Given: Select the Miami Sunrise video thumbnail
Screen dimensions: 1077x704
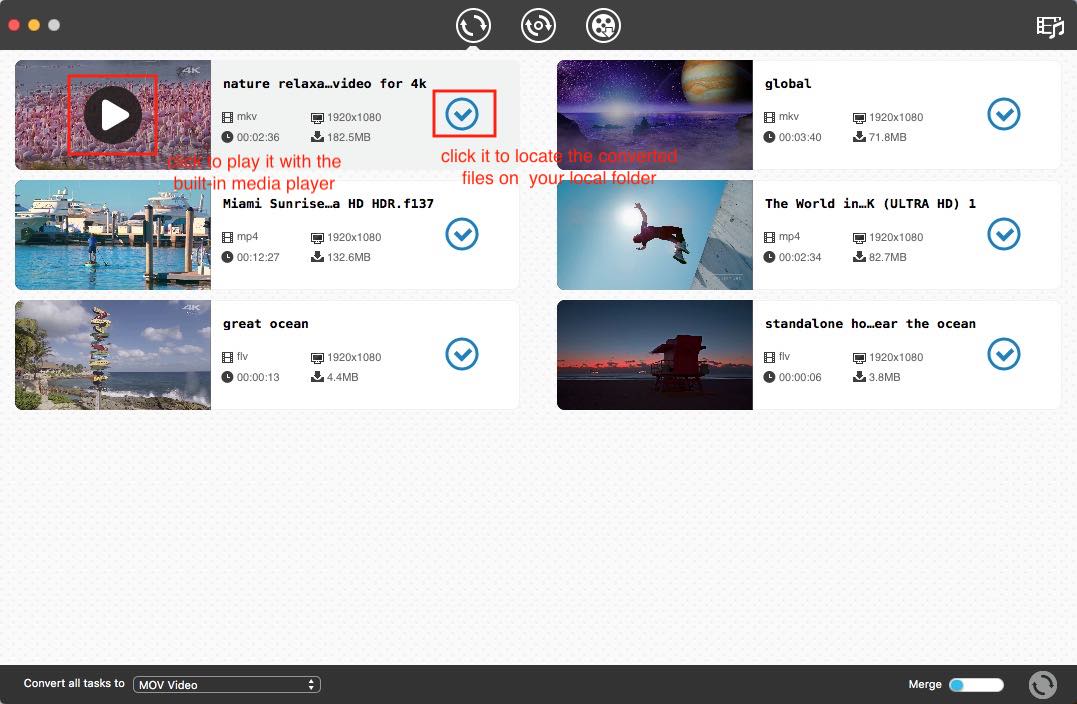Looking at the screenshot, I should [x=113, y=235].
